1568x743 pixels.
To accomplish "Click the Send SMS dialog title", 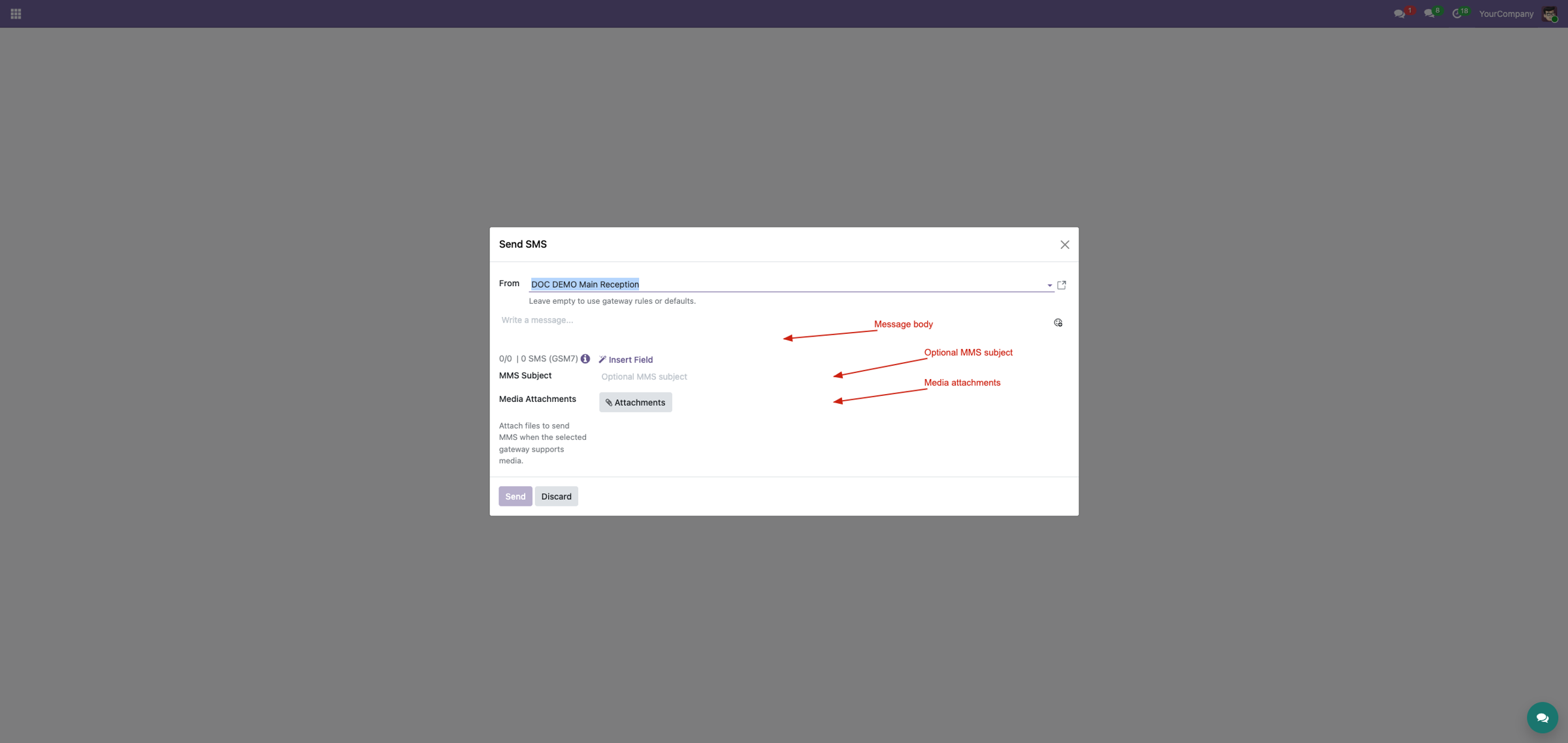I will pyautogui.click(x=523, y=244).
